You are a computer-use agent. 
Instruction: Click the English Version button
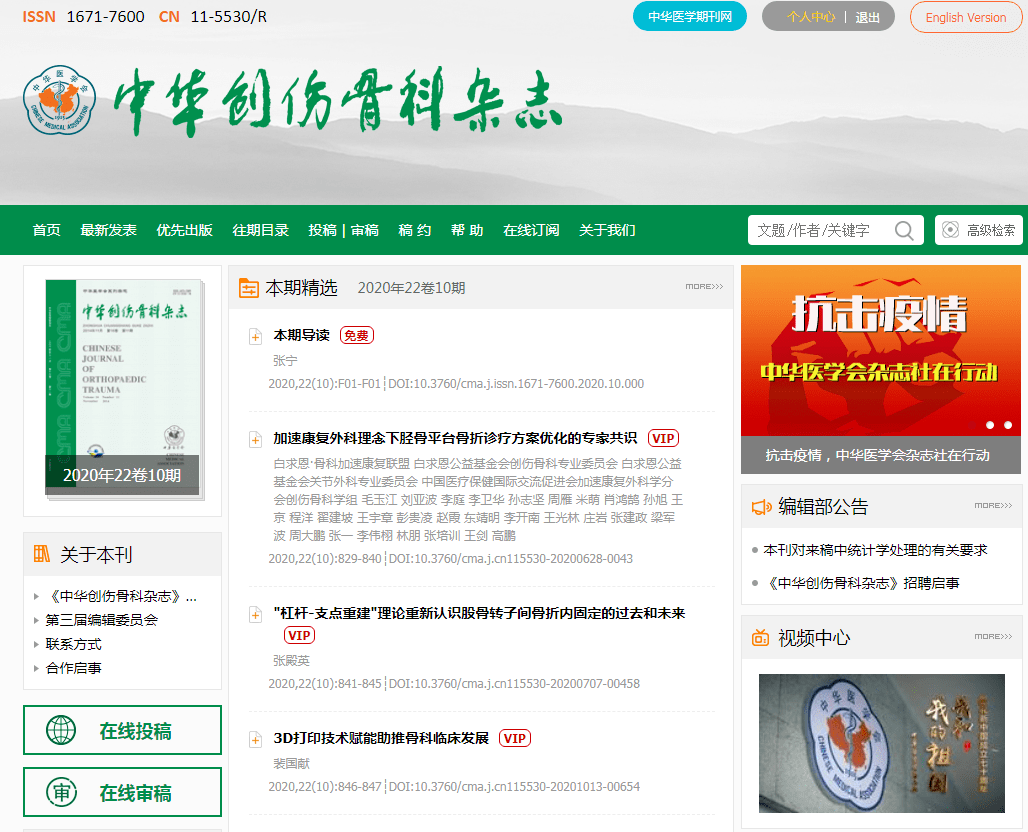(965, 17)
